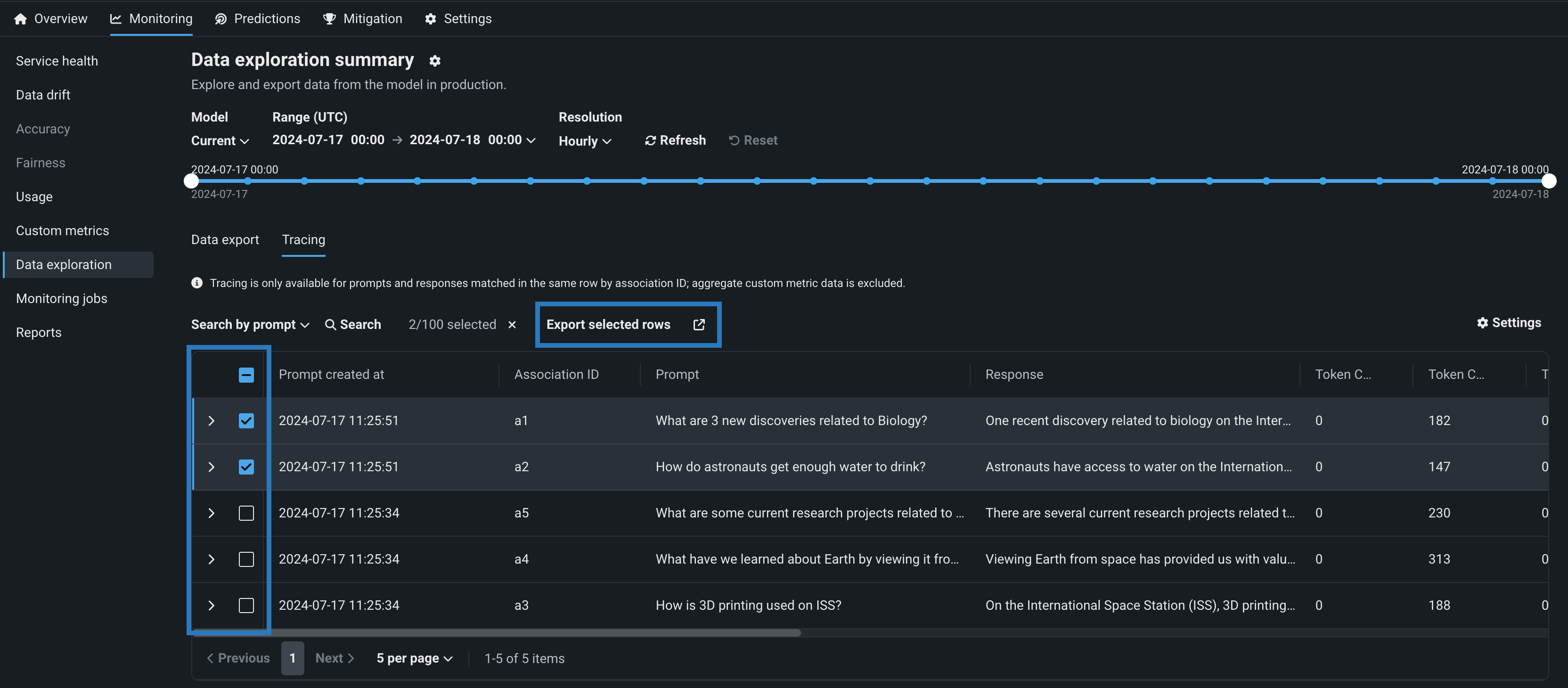Viewport: 1568px width, 688px height.
Task: Open the Predictions tab in top navigation
Action: tap(257, 19)
